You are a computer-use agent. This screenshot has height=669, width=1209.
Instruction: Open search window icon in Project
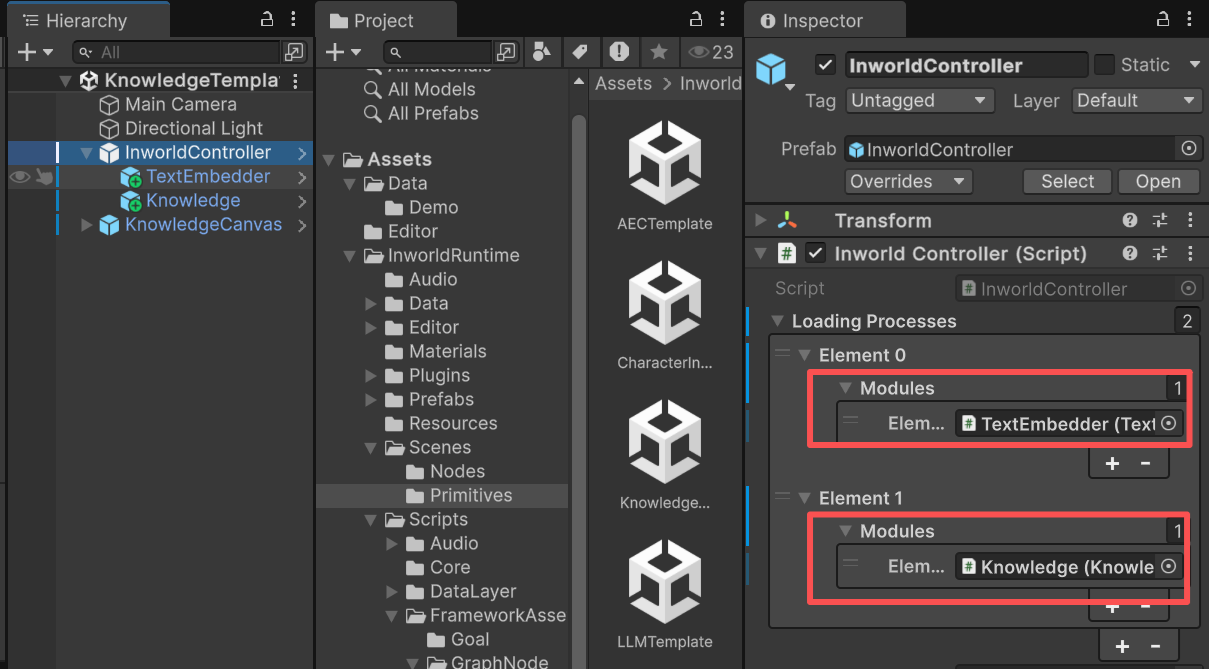click(x=508, y=52)
